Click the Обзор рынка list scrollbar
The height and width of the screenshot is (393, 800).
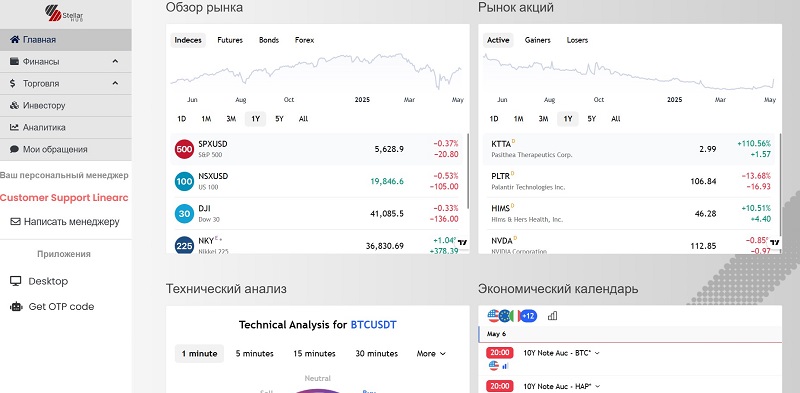(467, 169)
